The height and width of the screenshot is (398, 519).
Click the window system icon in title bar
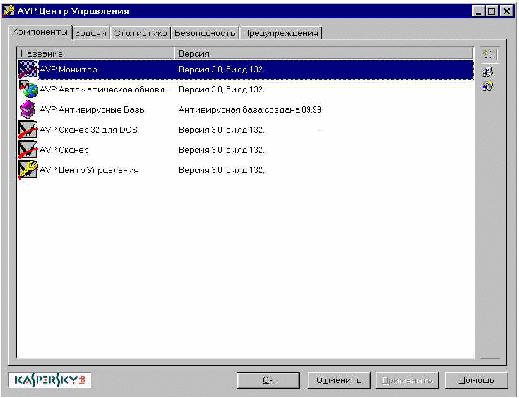point(9,11)
